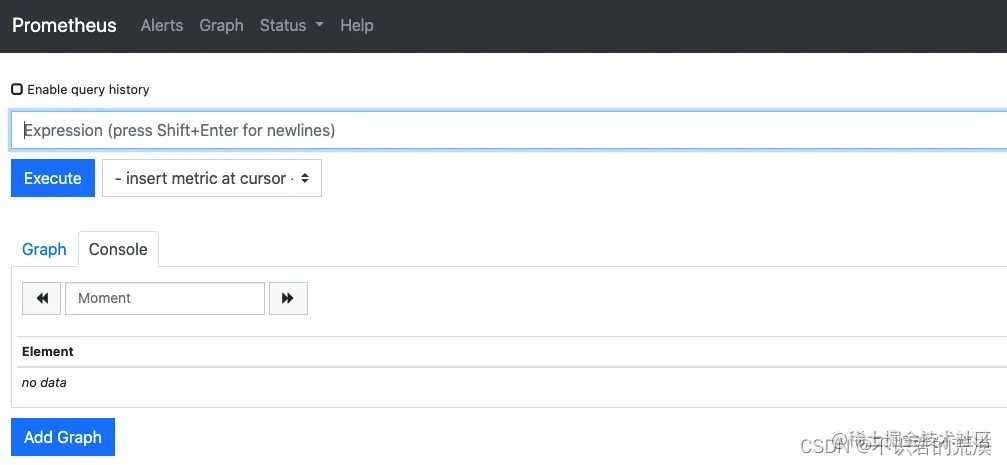Step evaluation time backward with rewind icon
Screen dimensions: 1007x465
pyautogui.click(x=42, y=298)
